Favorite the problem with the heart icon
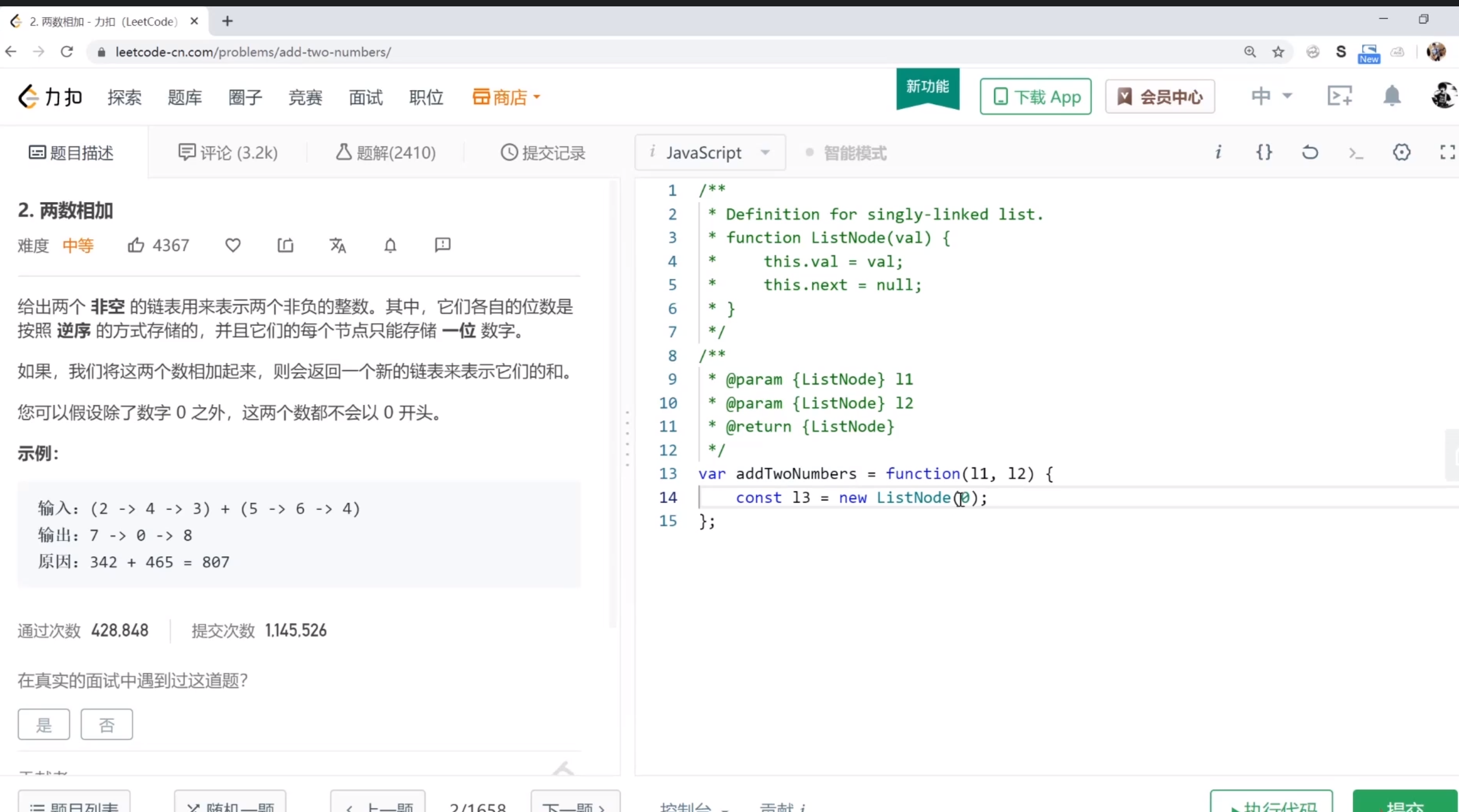The width and height of the screenshot is (1459, 812). click(x=232, y=245)
